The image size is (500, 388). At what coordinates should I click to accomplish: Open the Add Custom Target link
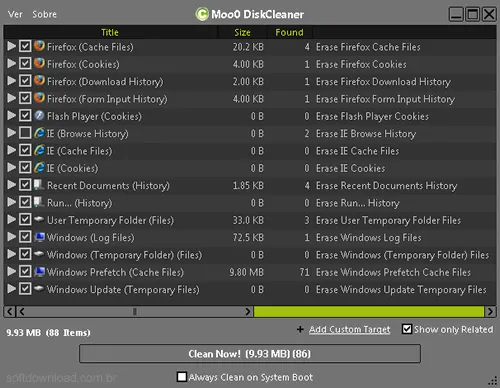[349, 329]
